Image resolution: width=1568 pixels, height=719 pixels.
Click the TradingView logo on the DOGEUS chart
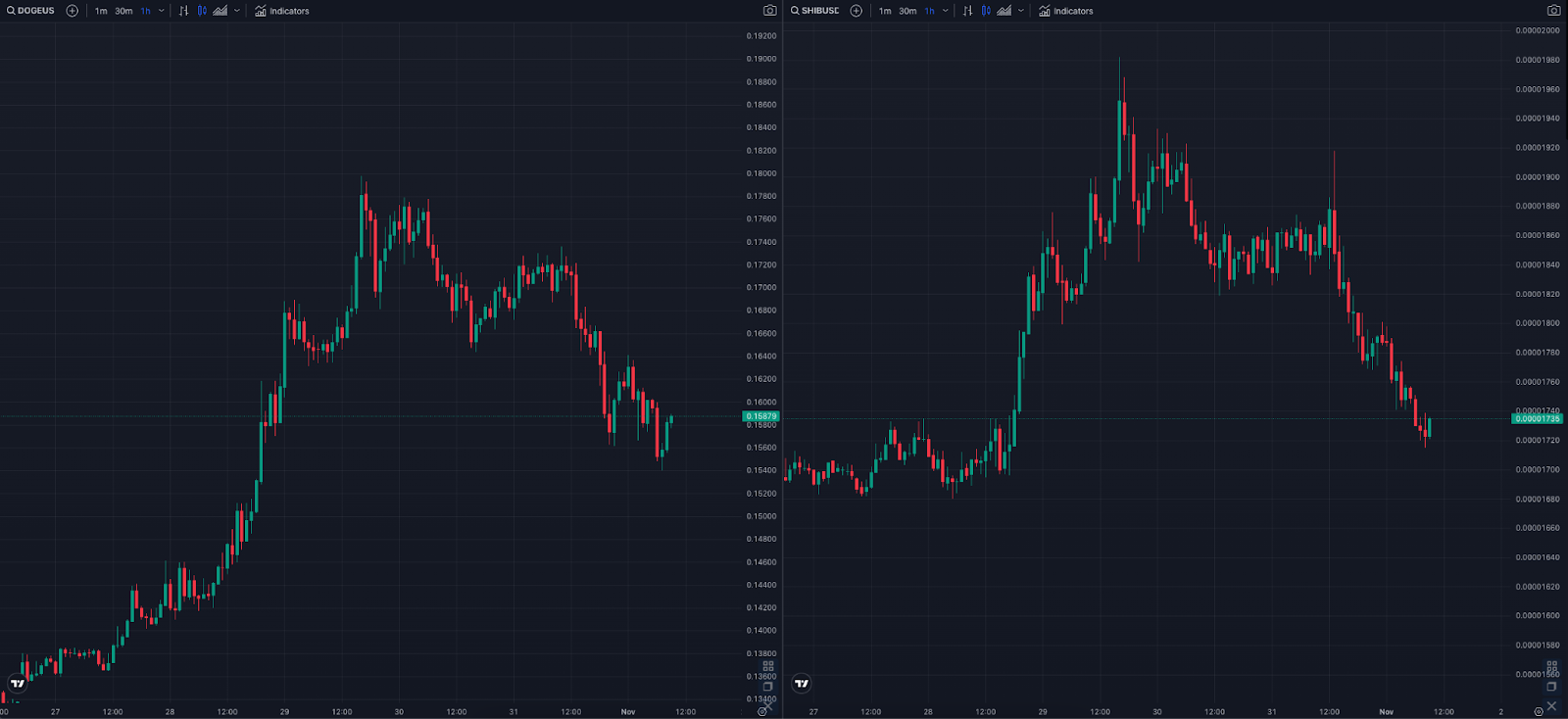coord(18,683)
